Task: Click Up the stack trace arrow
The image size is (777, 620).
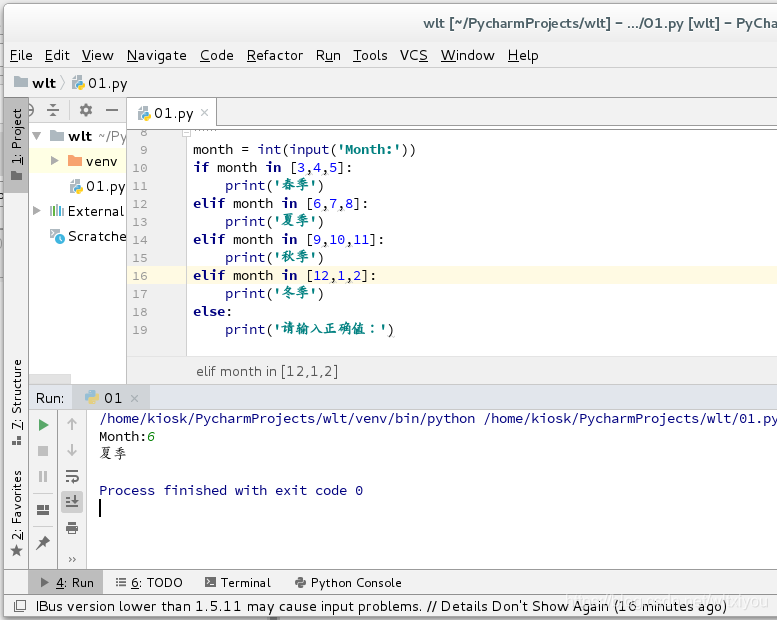Action: 72,424
